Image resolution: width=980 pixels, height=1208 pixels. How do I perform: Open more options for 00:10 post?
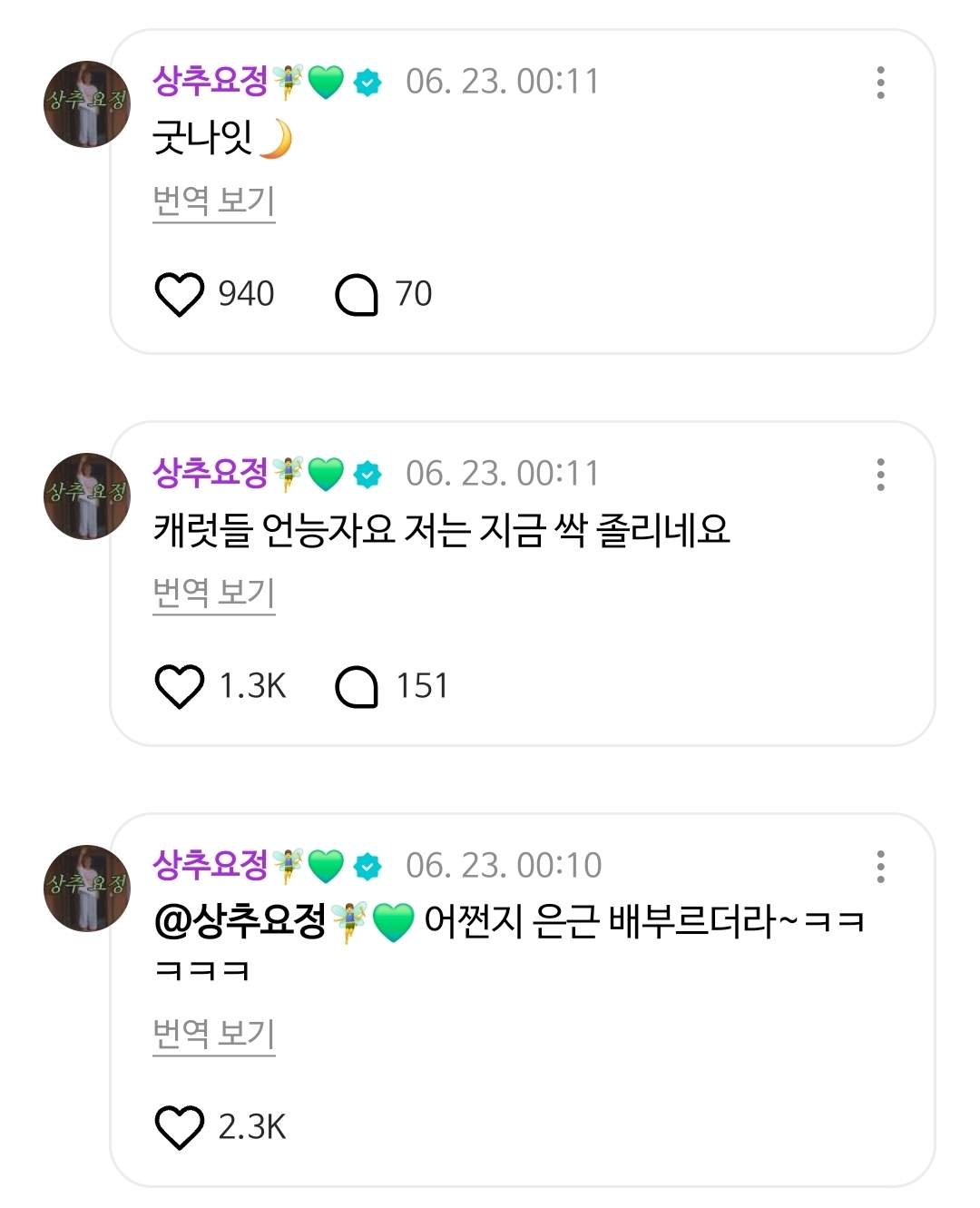pyautogui.click(x=880, y=867)
